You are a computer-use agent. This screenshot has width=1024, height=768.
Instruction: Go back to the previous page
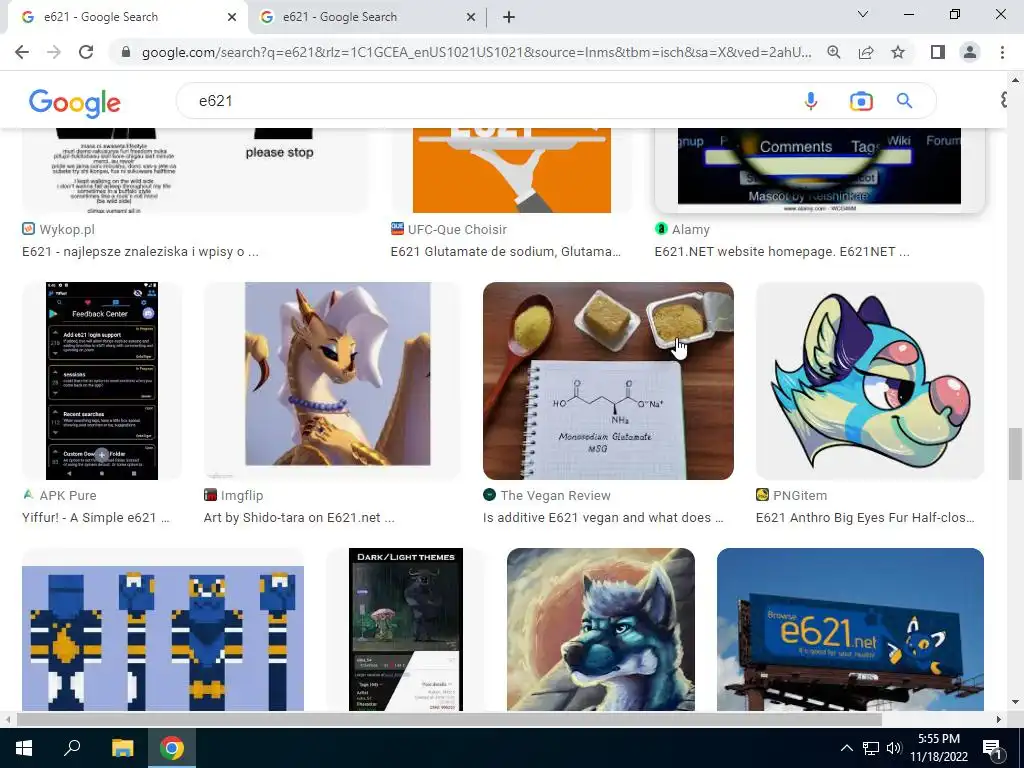(22, 52)
